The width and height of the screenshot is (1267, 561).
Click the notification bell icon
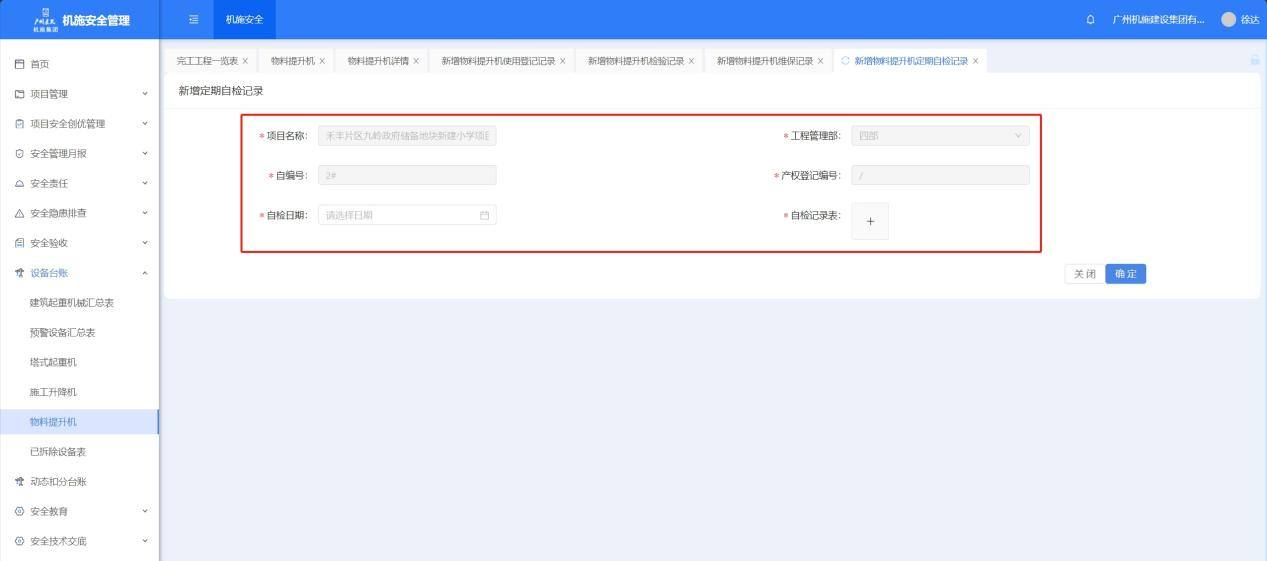pyautogui.click(x=1090, y=20)
